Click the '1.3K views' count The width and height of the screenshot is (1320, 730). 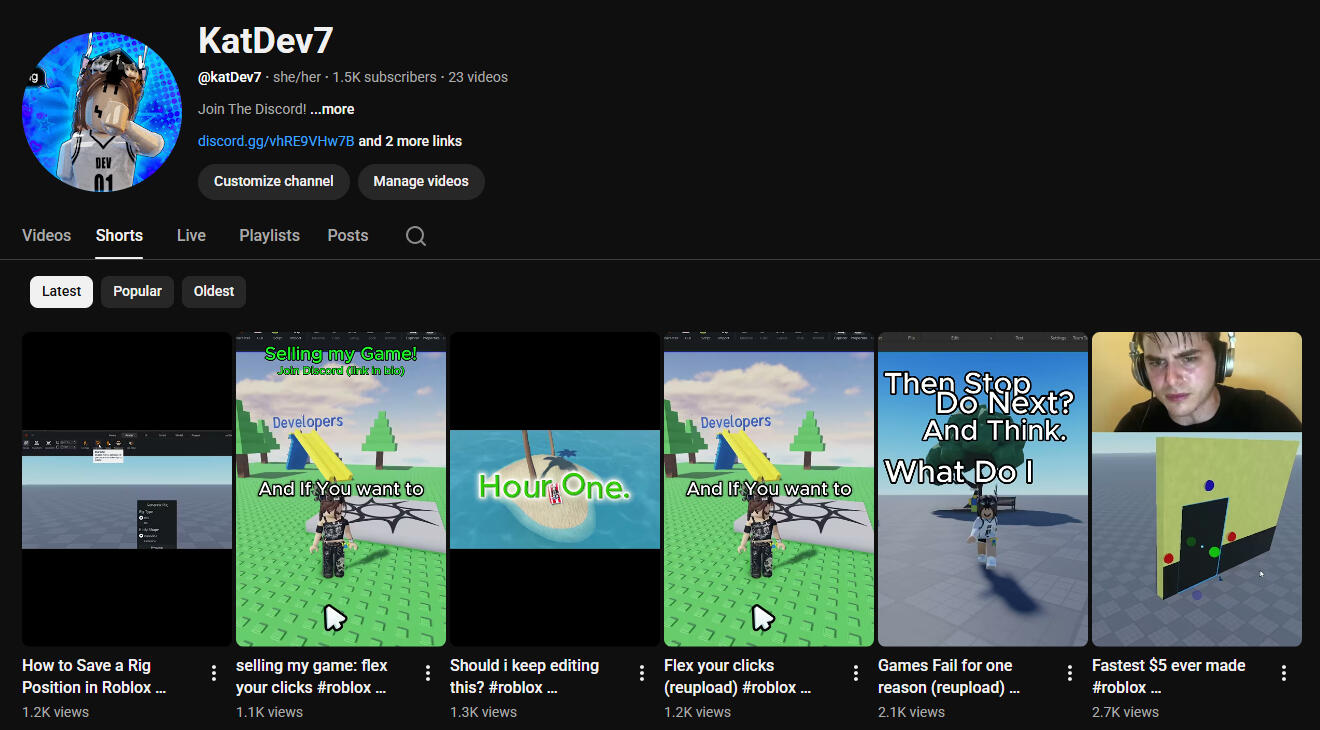(x=483, y=712)
